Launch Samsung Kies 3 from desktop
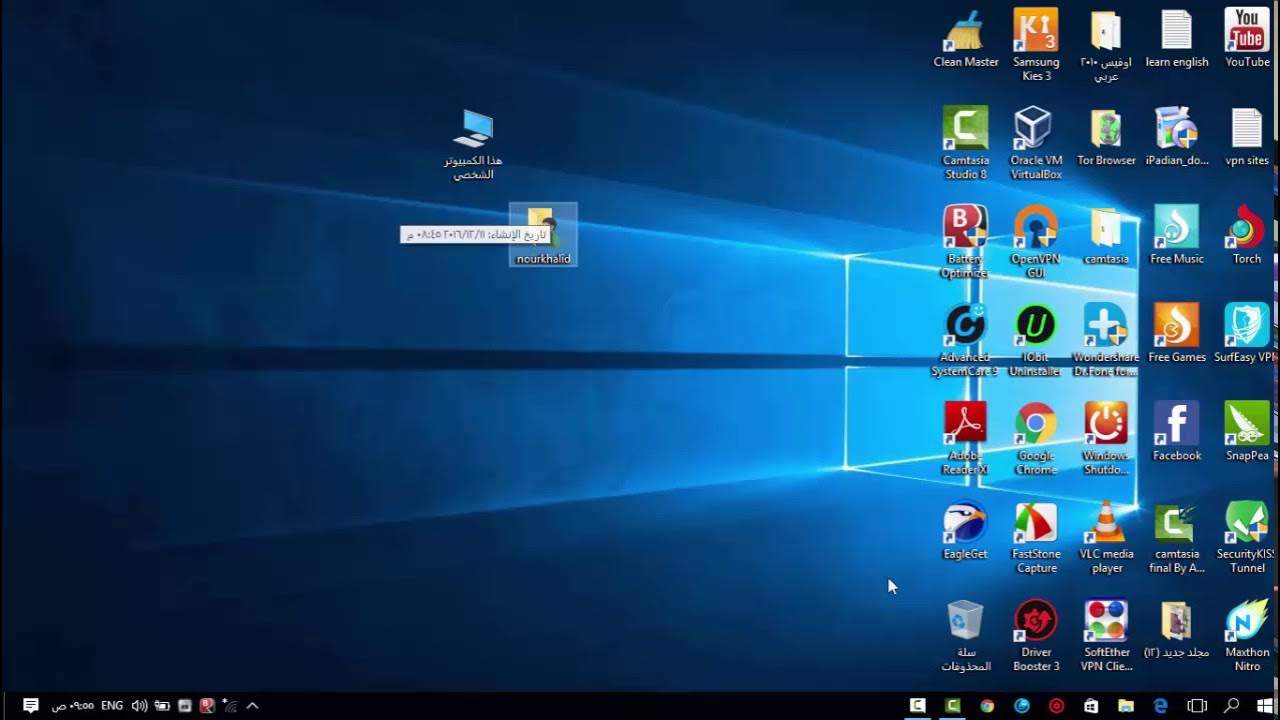This screenshot has height=720, width=1280. (x=1036, y=45)
